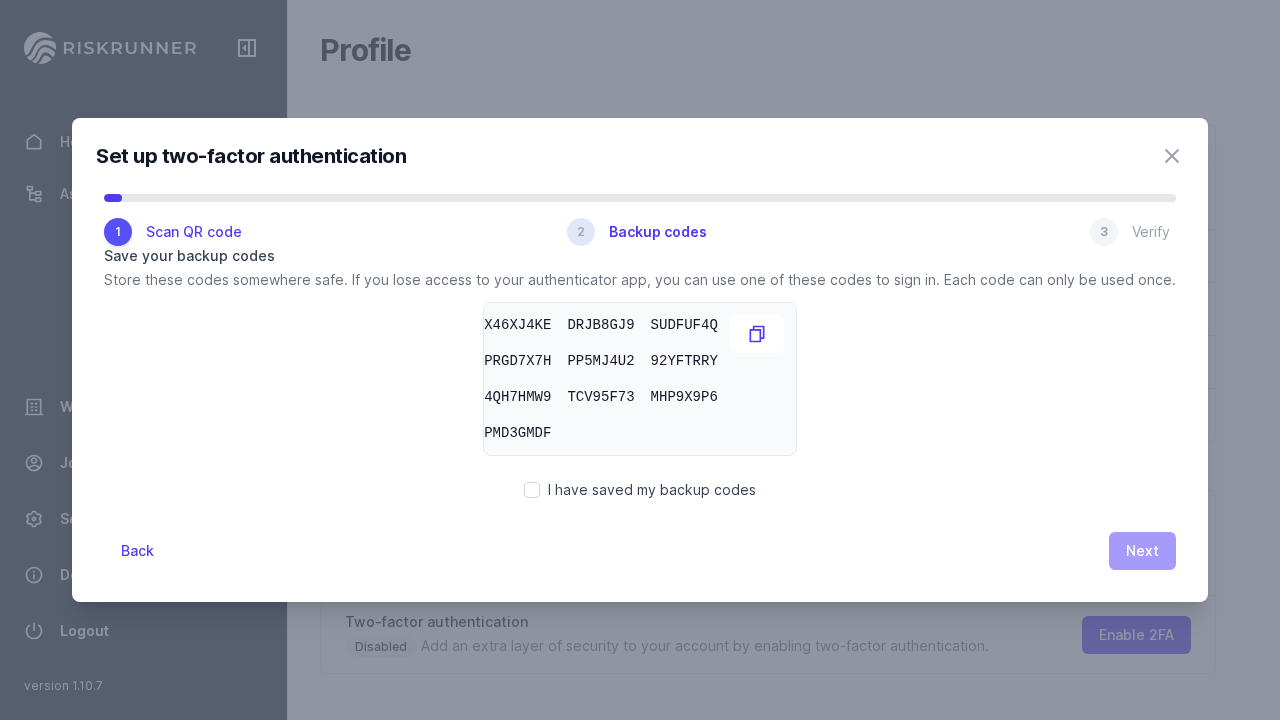
Task: Click the Back link
Action: point(137,551)
